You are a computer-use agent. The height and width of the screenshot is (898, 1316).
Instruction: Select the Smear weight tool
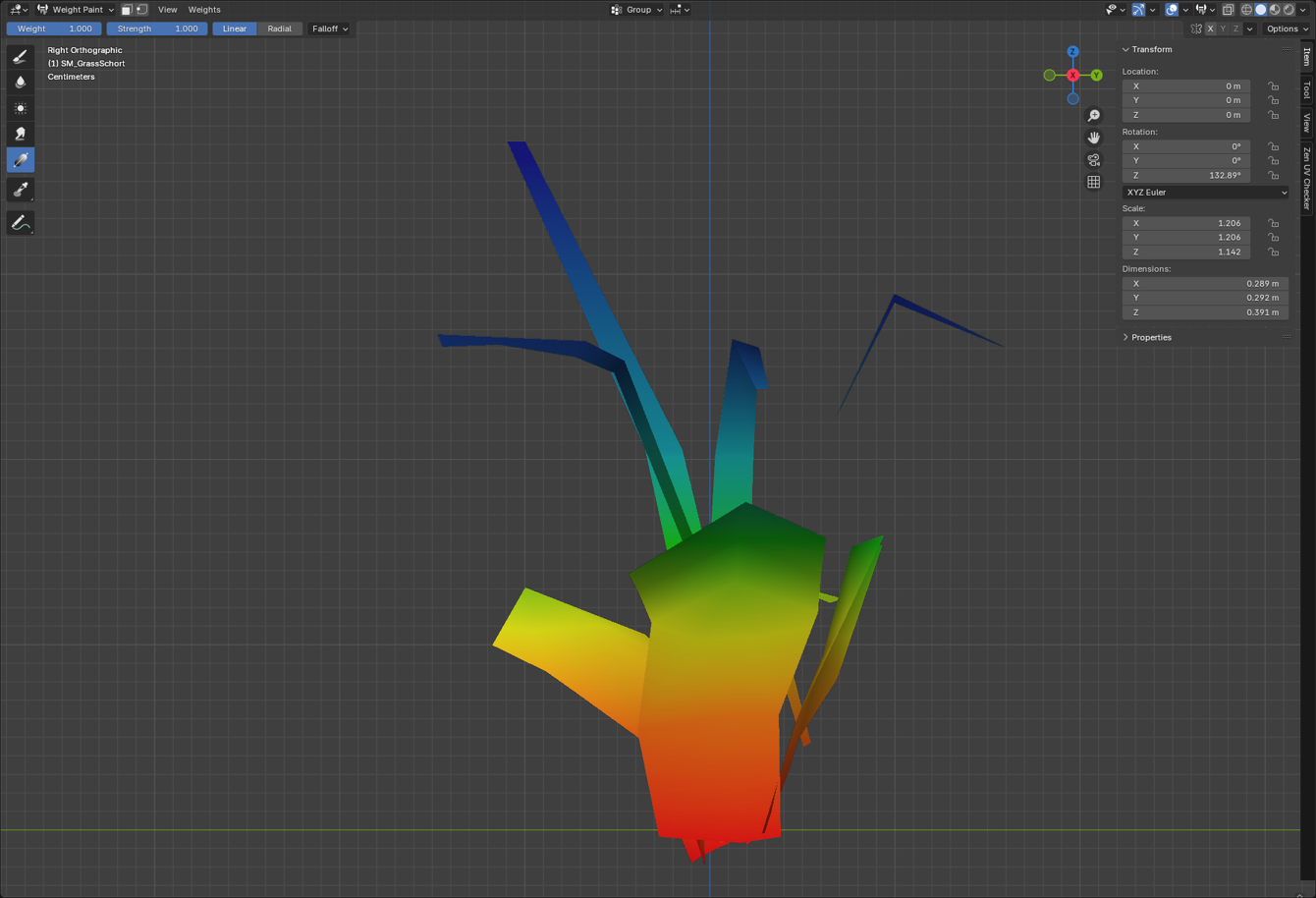point(20,134)
